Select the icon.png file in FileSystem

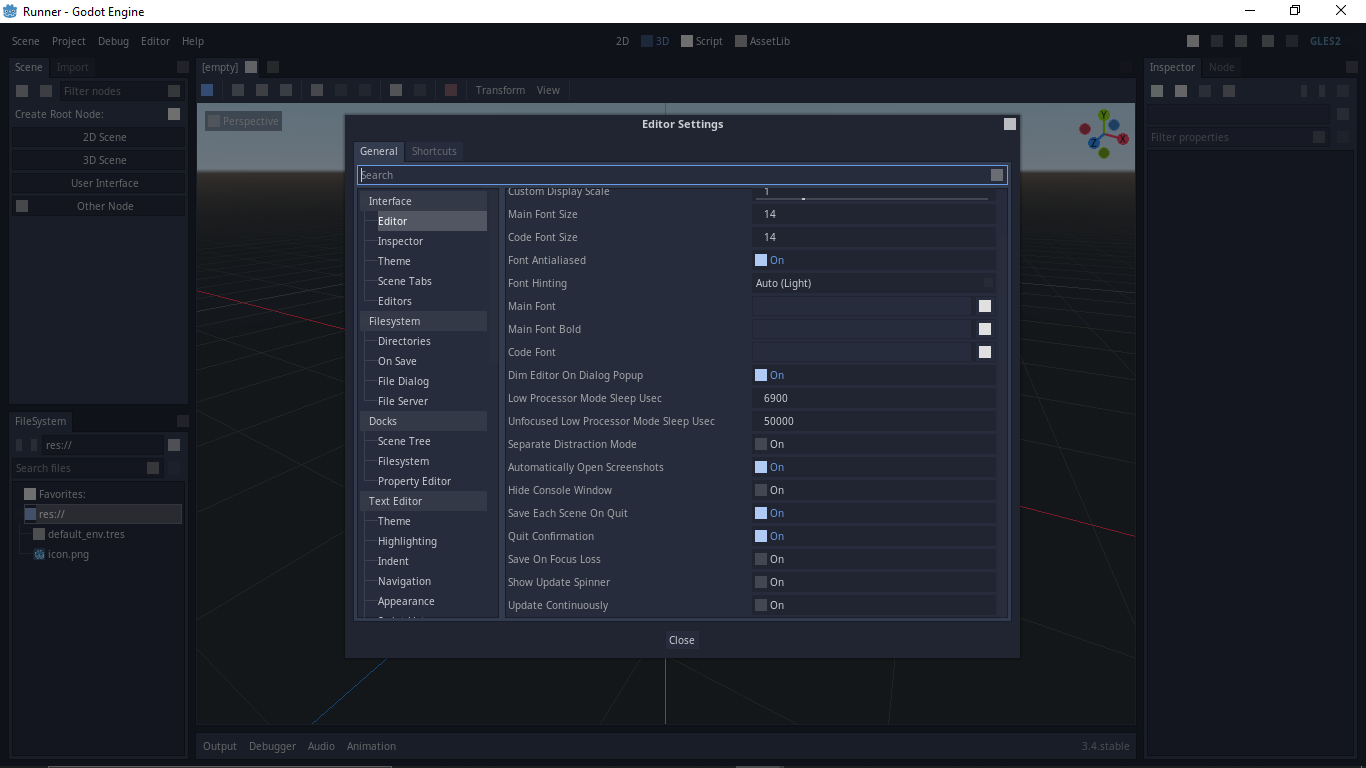[x=69, y=554]
